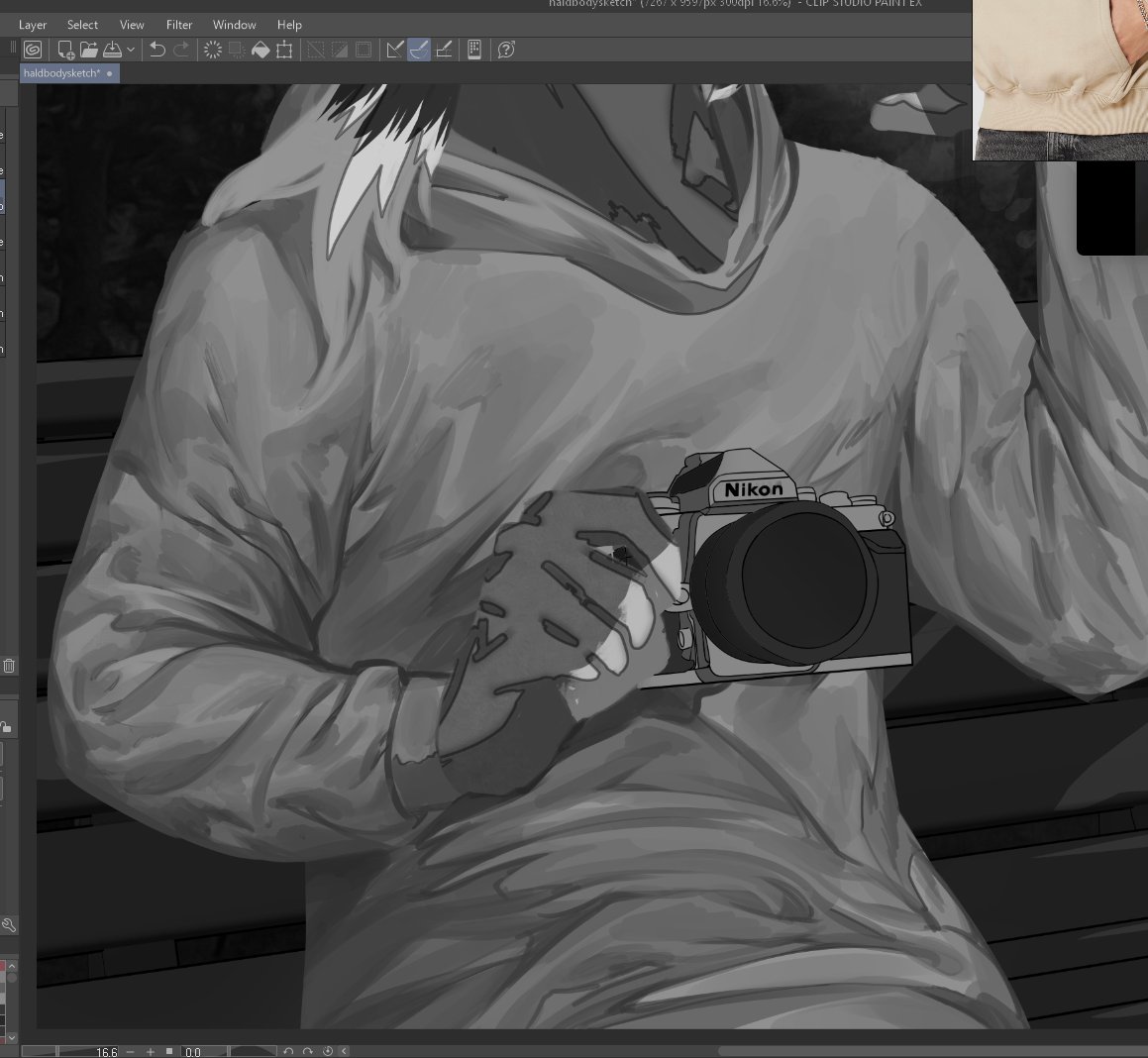Screen dimensions: 1148x1058
Task: Toggle Show selection border icon
Action: tap(364, 50)
